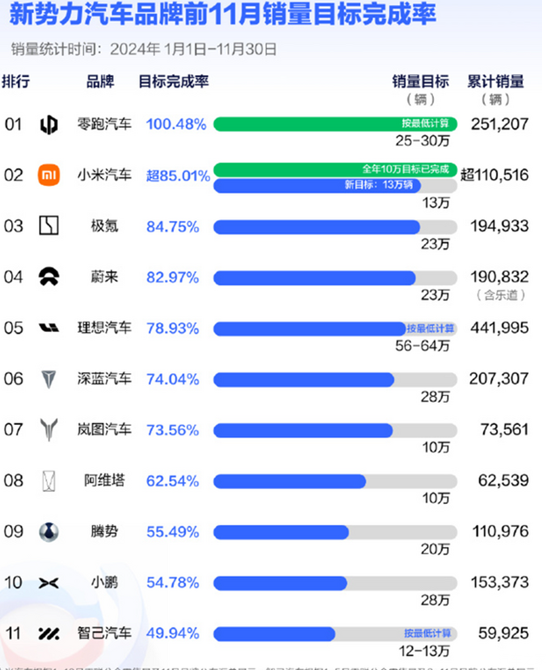This screenshot has height=670, width=551.
Task: Click the progress bar for 蔚来
Action: coord(335,278)
